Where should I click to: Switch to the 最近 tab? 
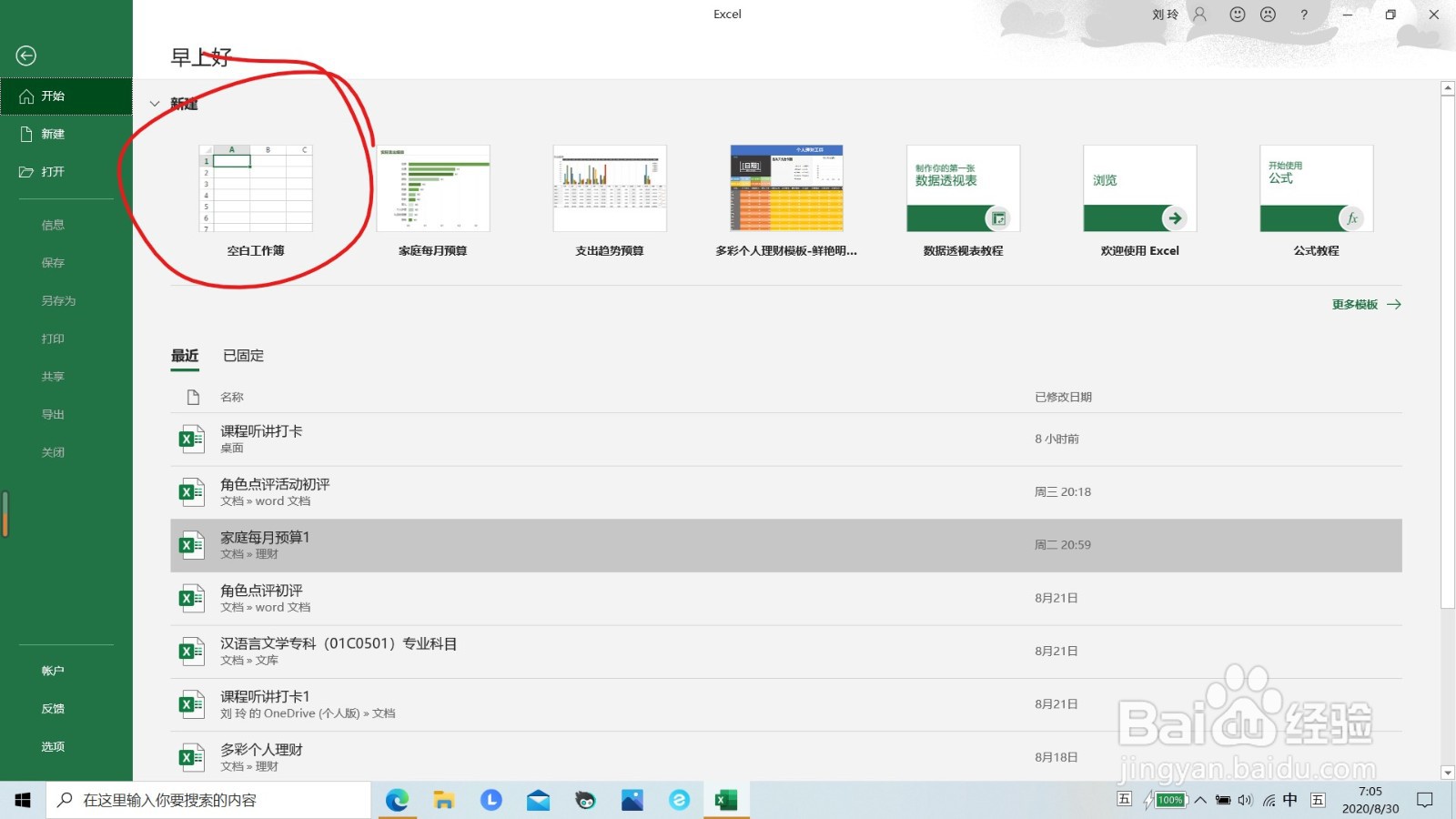point(185,356)
